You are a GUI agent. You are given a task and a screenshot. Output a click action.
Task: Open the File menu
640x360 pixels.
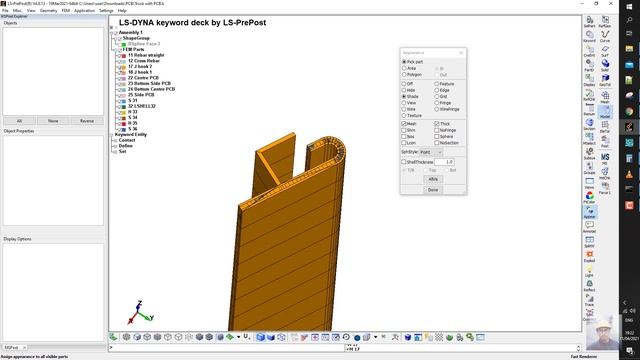[x=5, y=11]
